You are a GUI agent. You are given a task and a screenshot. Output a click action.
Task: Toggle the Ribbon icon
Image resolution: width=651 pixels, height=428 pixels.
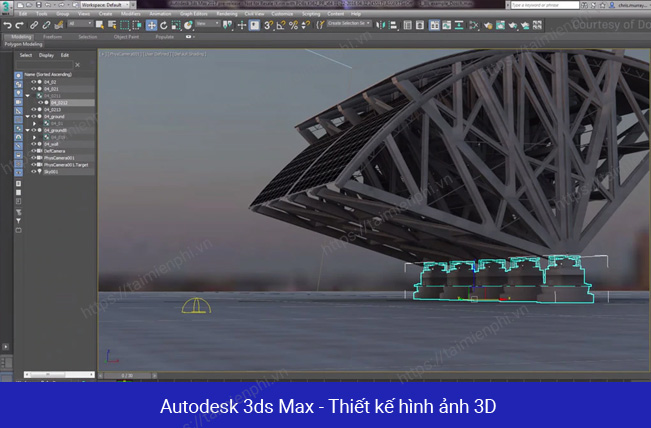click(434, 25)
